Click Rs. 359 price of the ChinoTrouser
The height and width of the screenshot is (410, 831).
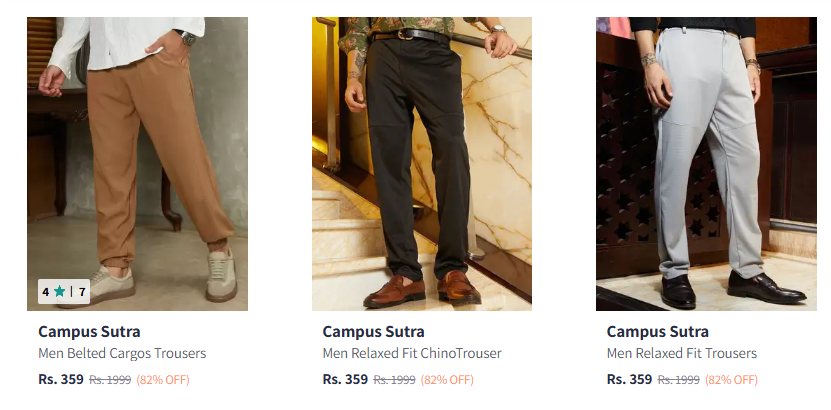coord(345,379)
